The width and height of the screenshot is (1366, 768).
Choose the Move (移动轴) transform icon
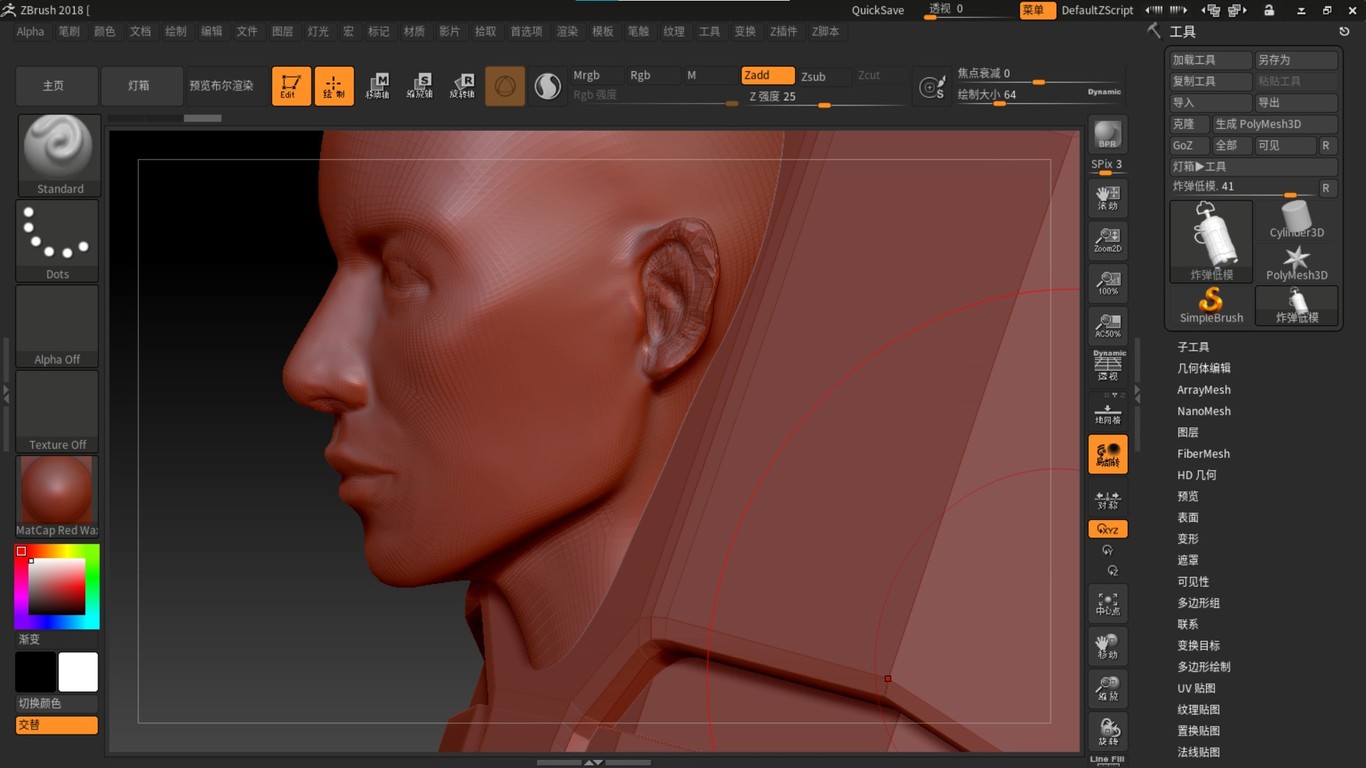pyautogui.click(x=378, y=86)
